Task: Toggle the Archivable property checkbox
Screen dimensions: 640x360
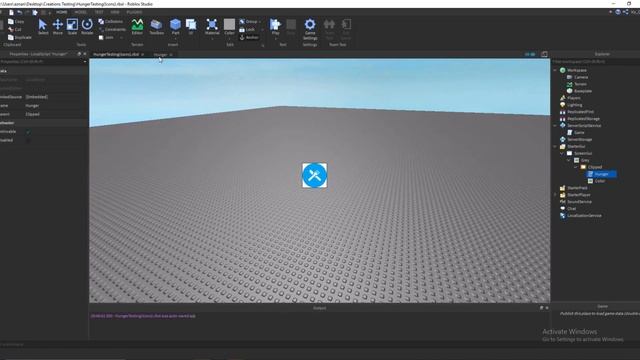Action: (x=28, y=132)
